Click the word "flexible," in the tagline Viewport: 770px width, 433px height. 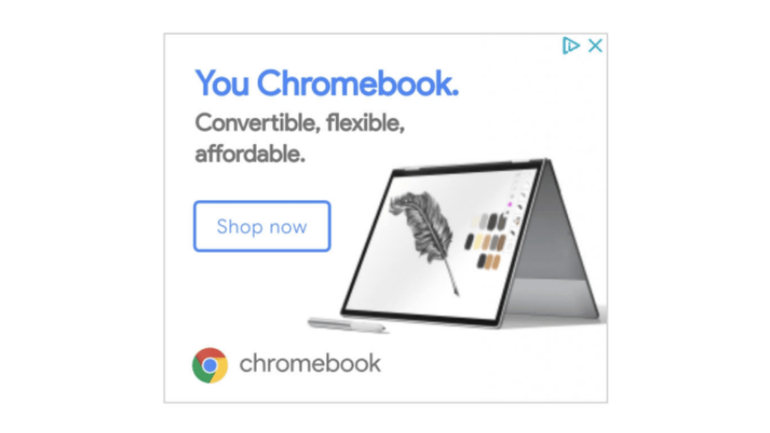click(x=365, y=123)
